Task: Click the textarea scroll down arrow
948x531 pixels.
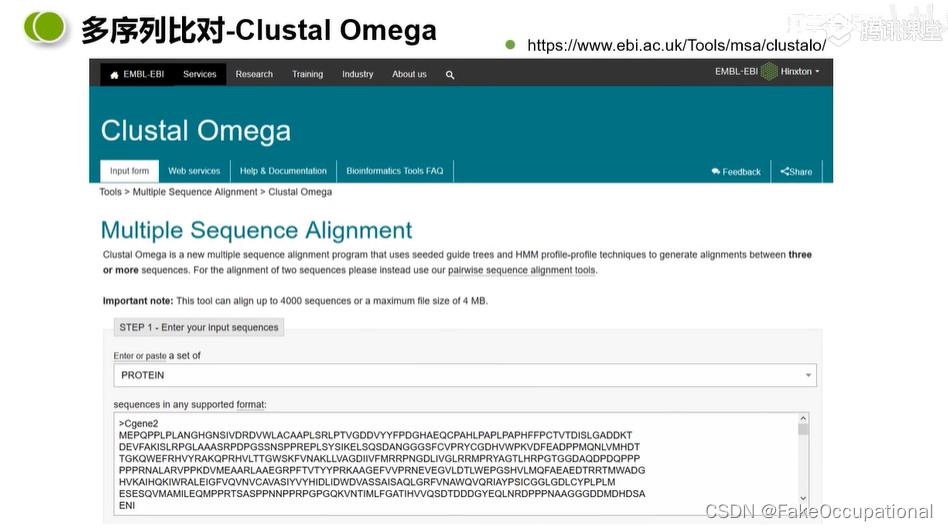Action: tap(803, 498)
